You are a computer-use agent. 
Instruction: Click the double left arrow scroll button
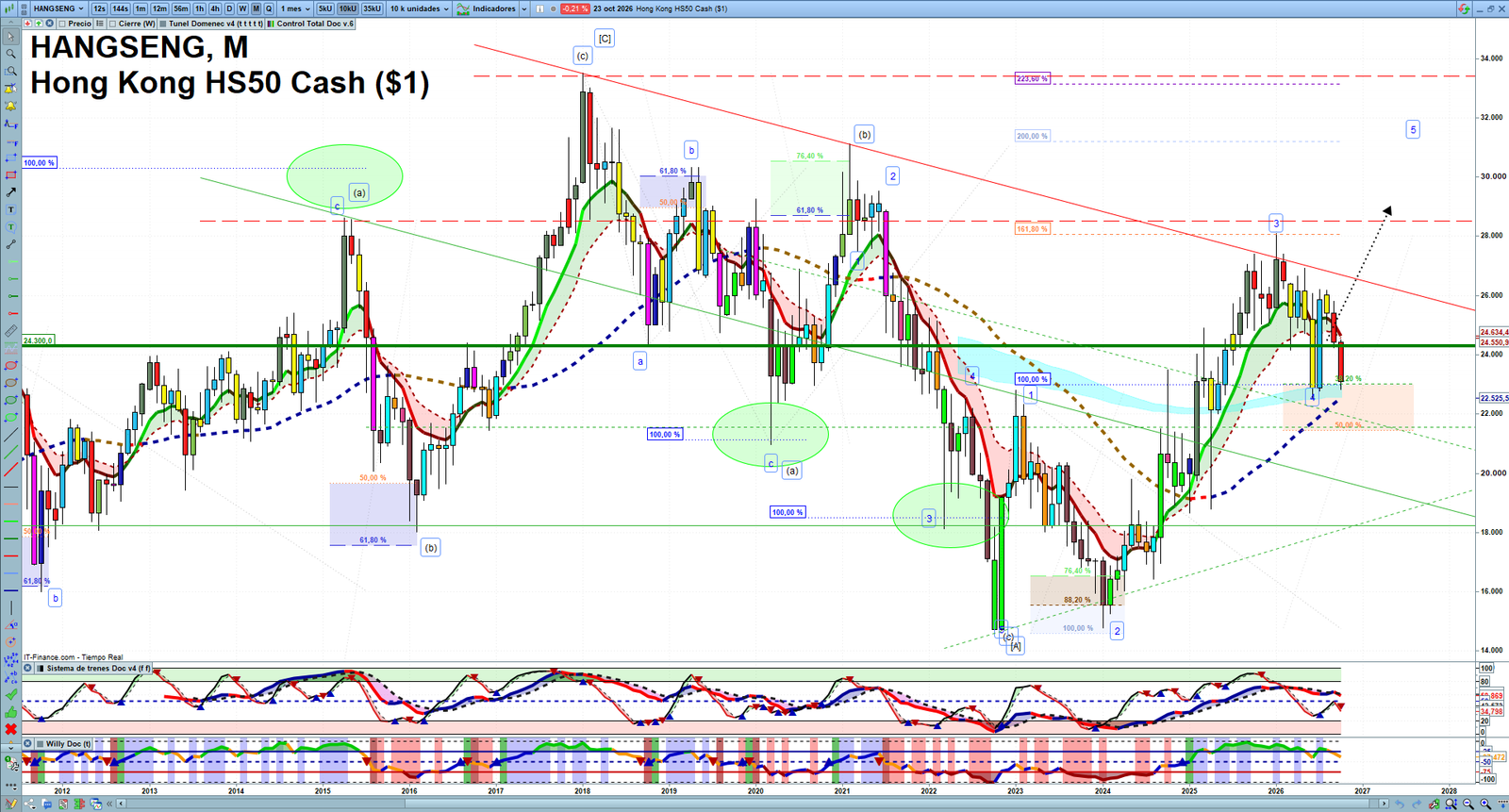click(x=109, y=804)
